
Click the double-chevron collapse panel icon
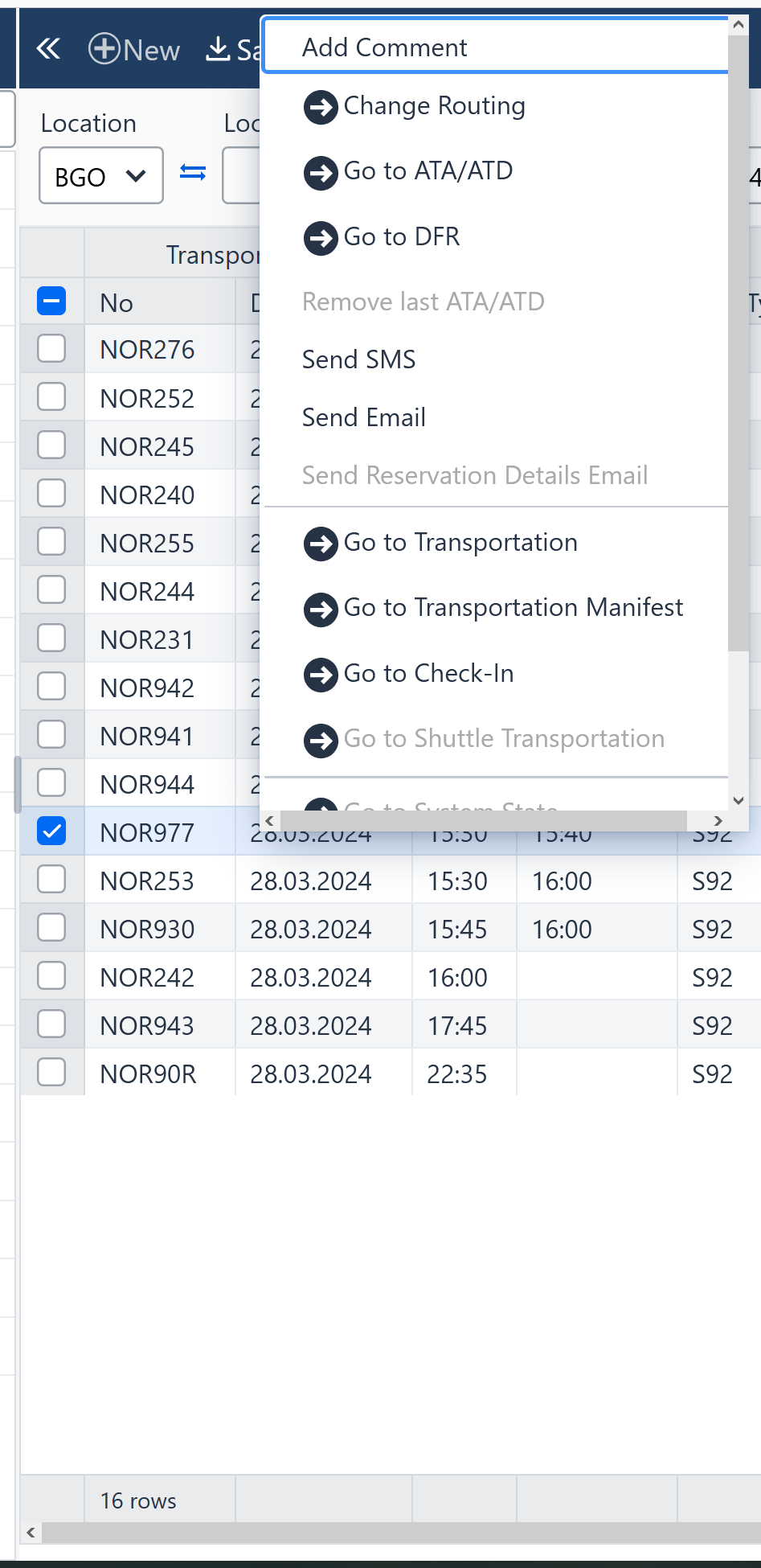coord(48,50)
